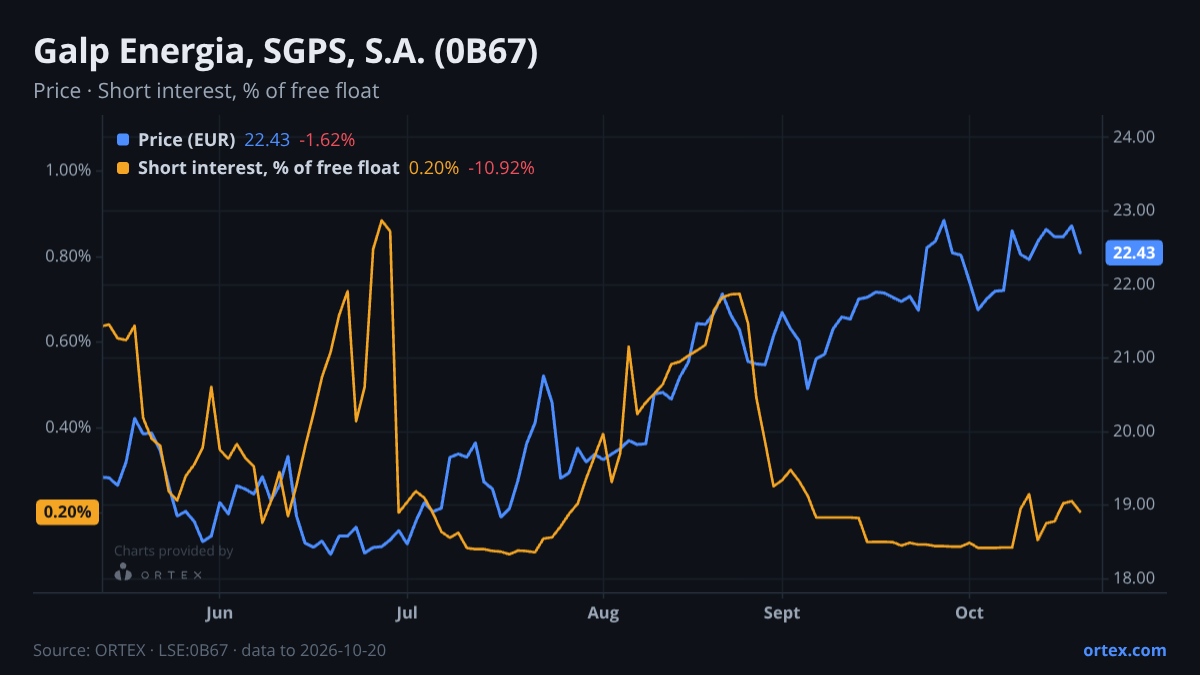Click the 1.00% left axis label
This screenshot has width=1200, height=675.
69,170
